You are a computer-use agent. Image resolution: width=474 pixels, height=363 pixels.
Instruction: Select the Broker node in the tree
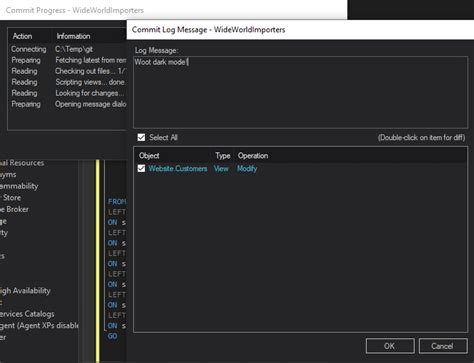(14, 209)
